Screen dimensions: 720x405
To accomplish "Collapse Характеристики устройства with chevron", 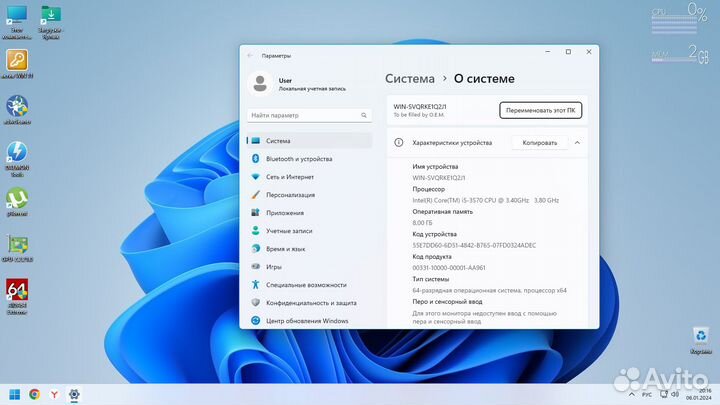I will (577, 143).
